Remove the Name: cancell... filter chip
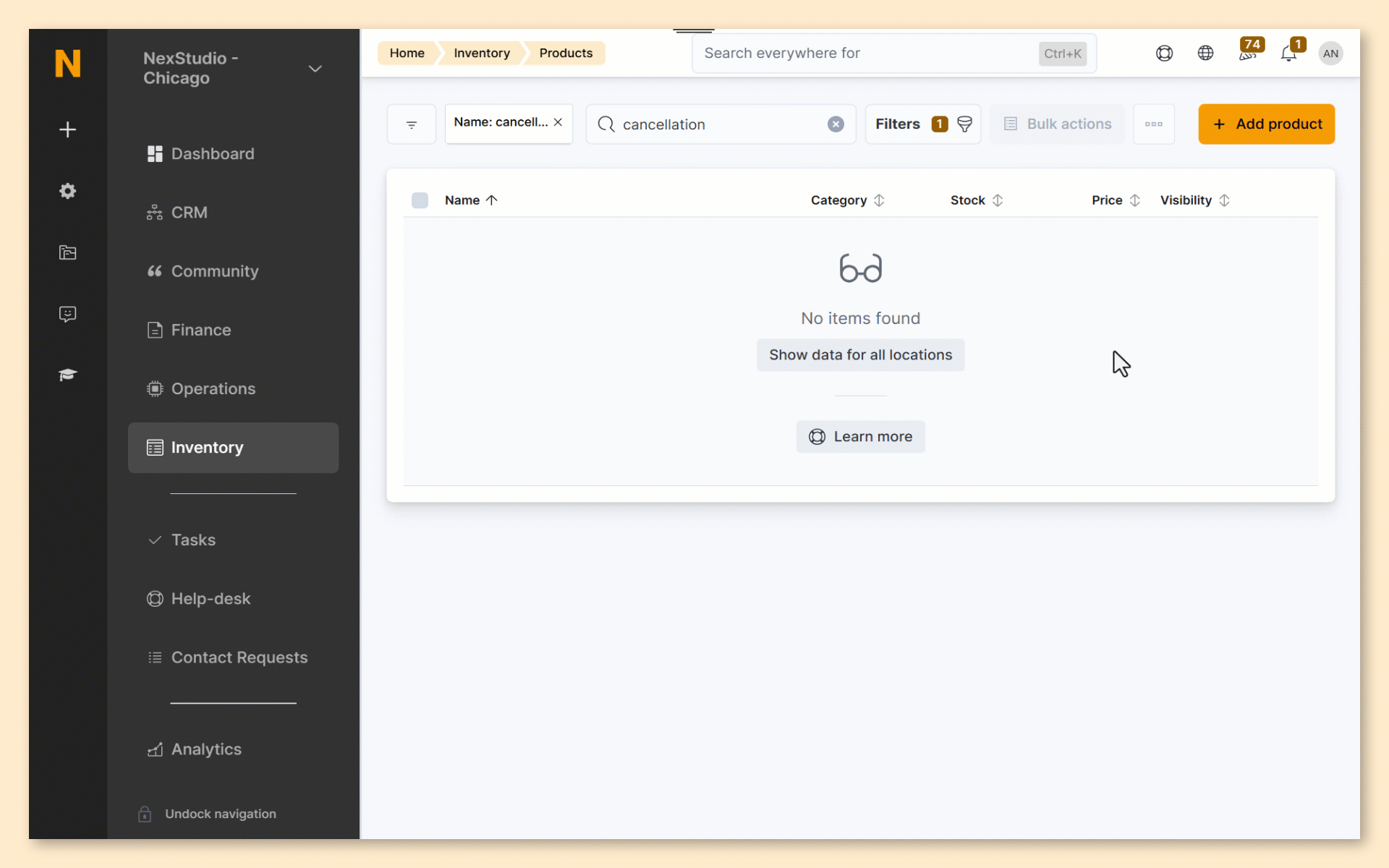 [x=558, y=122]
